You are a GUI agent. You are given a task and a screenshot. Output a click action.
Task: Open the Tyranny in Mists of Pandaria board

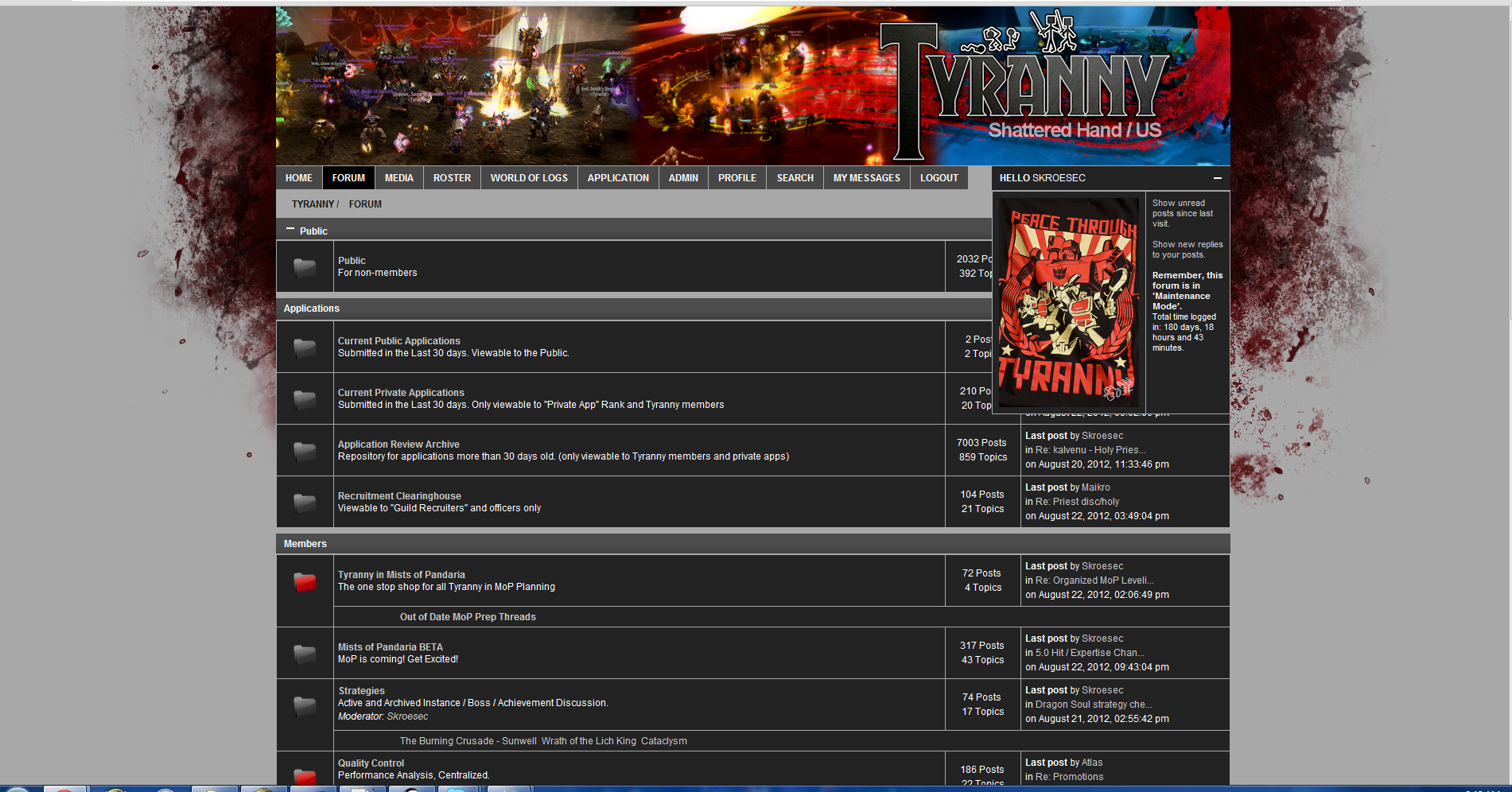(x=402, y=575)
